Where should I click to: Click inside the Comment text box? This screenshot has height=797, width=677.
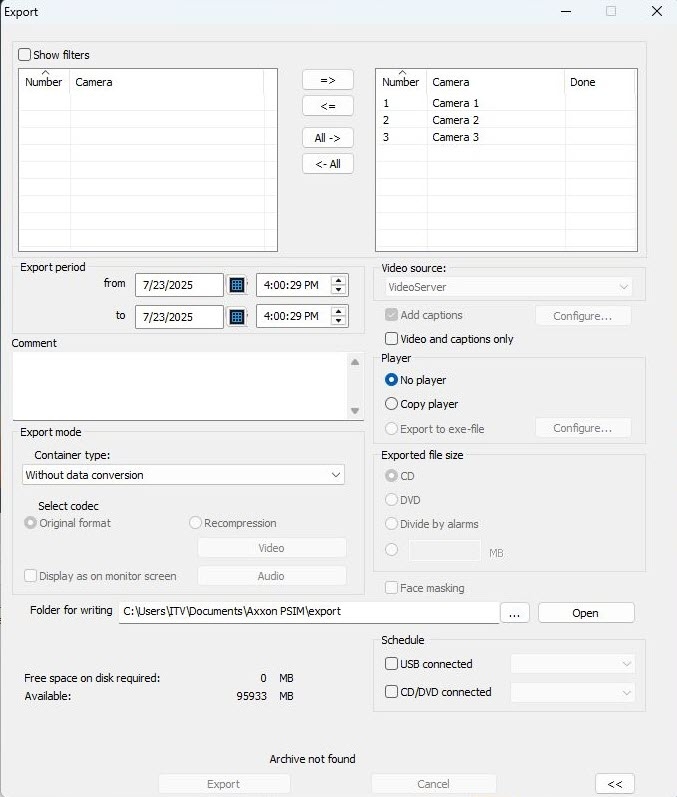tap(180, 386)
